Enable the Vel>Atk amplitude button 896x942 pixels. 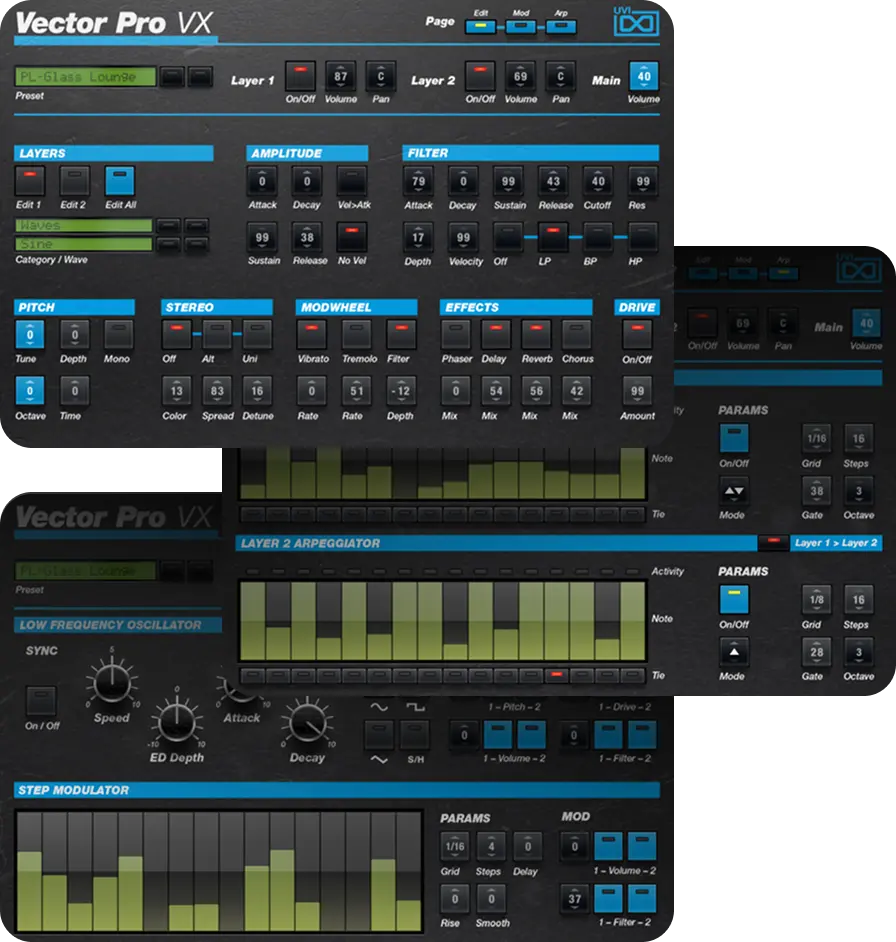point(352,181)
